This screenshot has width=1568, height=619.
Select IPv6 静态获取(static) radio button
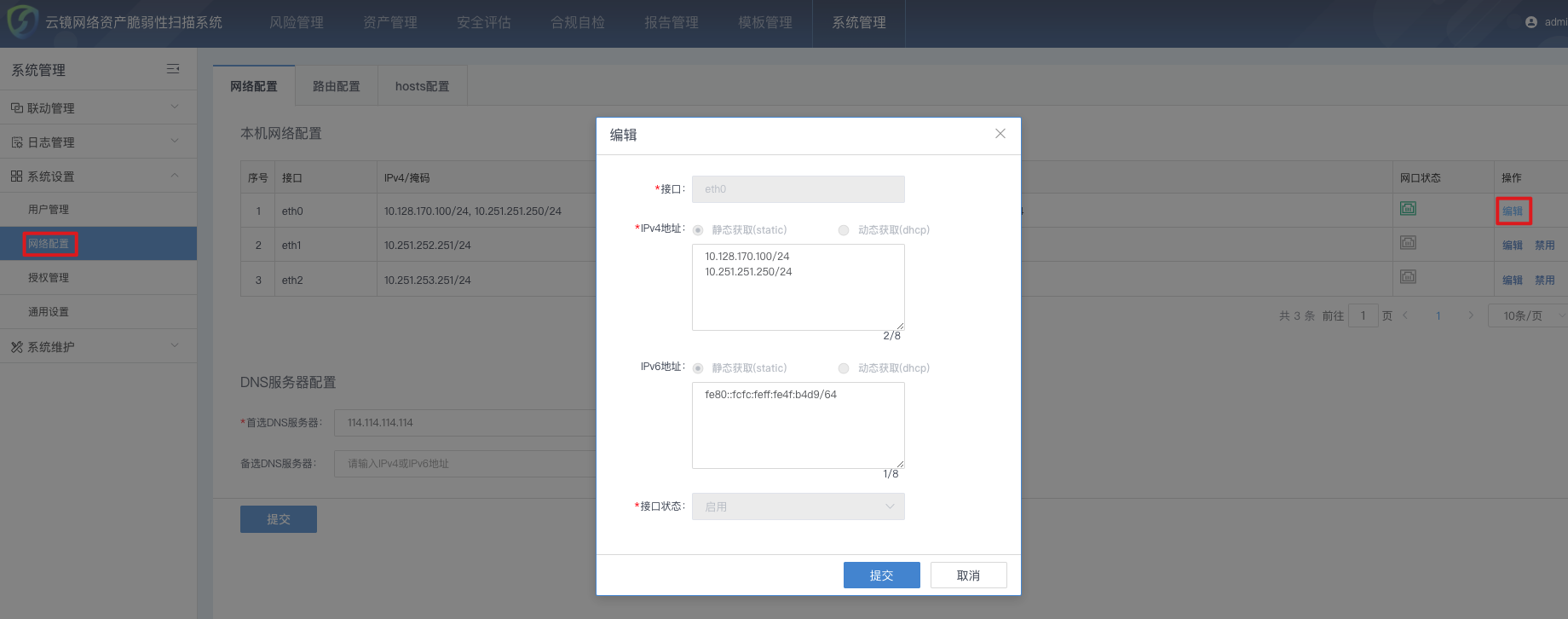click(698, 368)
